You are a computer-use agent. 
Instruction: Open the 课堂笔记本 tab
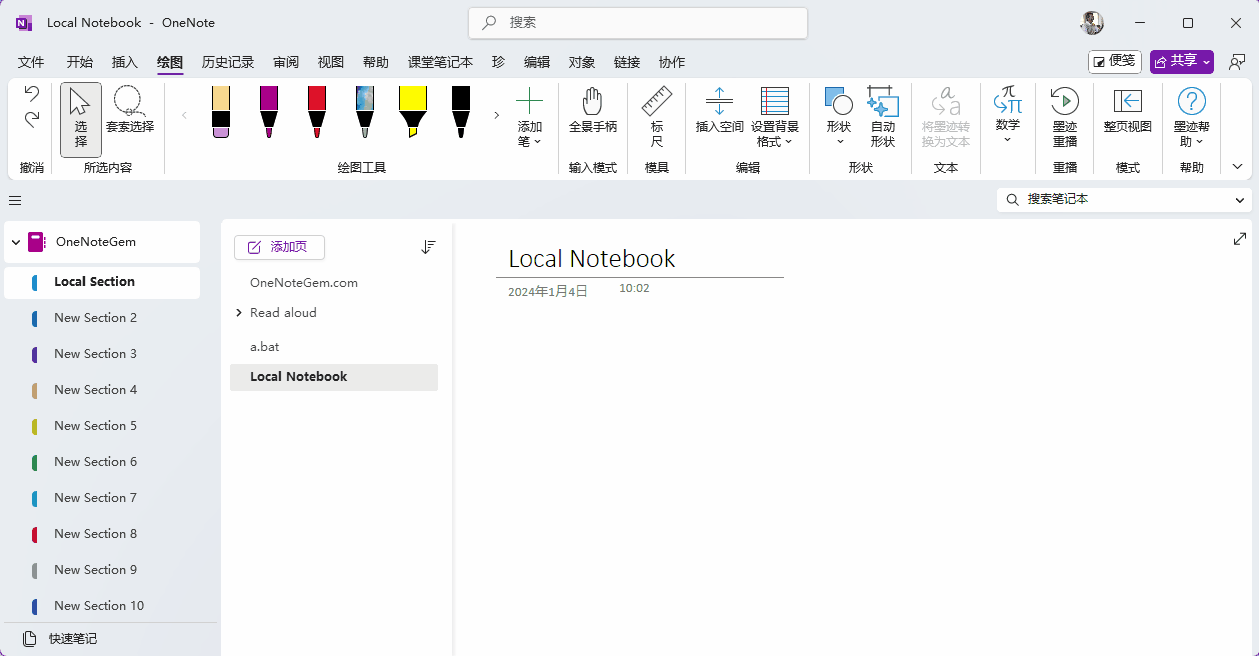(x=440, y=62)
